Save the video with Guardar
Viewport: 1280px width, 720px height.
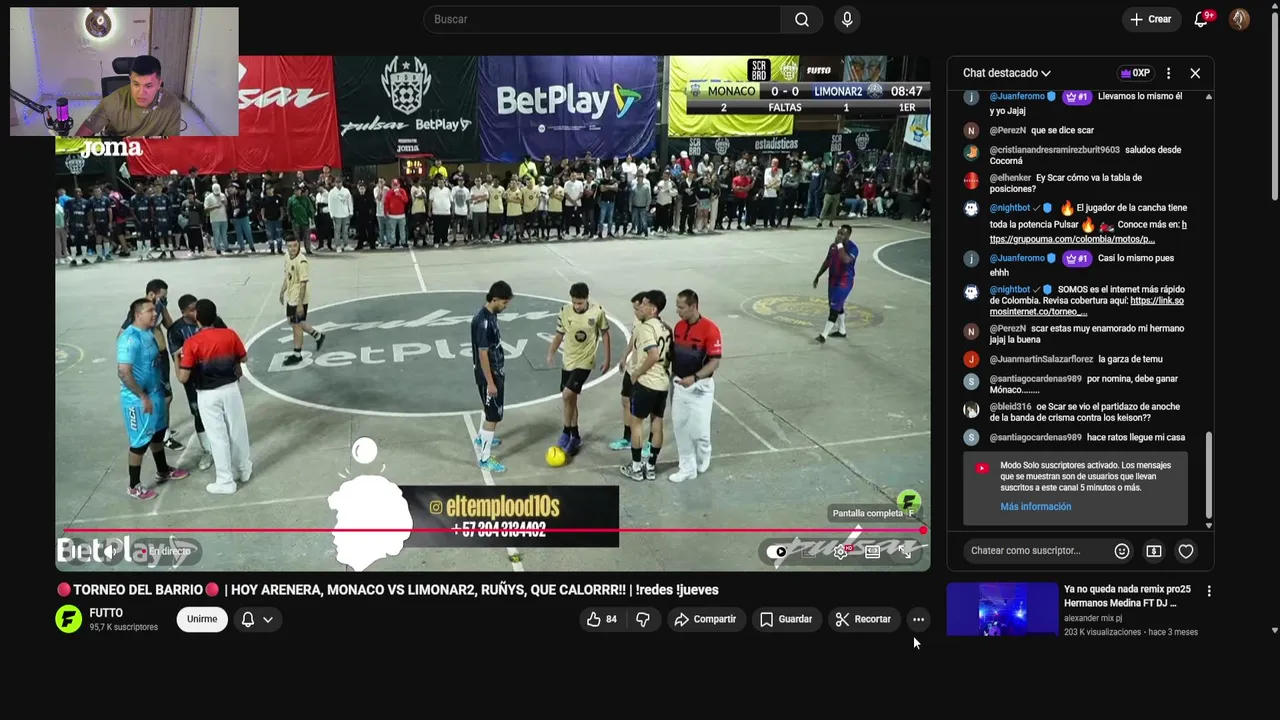pyautogui.click(x=786, y=619)
